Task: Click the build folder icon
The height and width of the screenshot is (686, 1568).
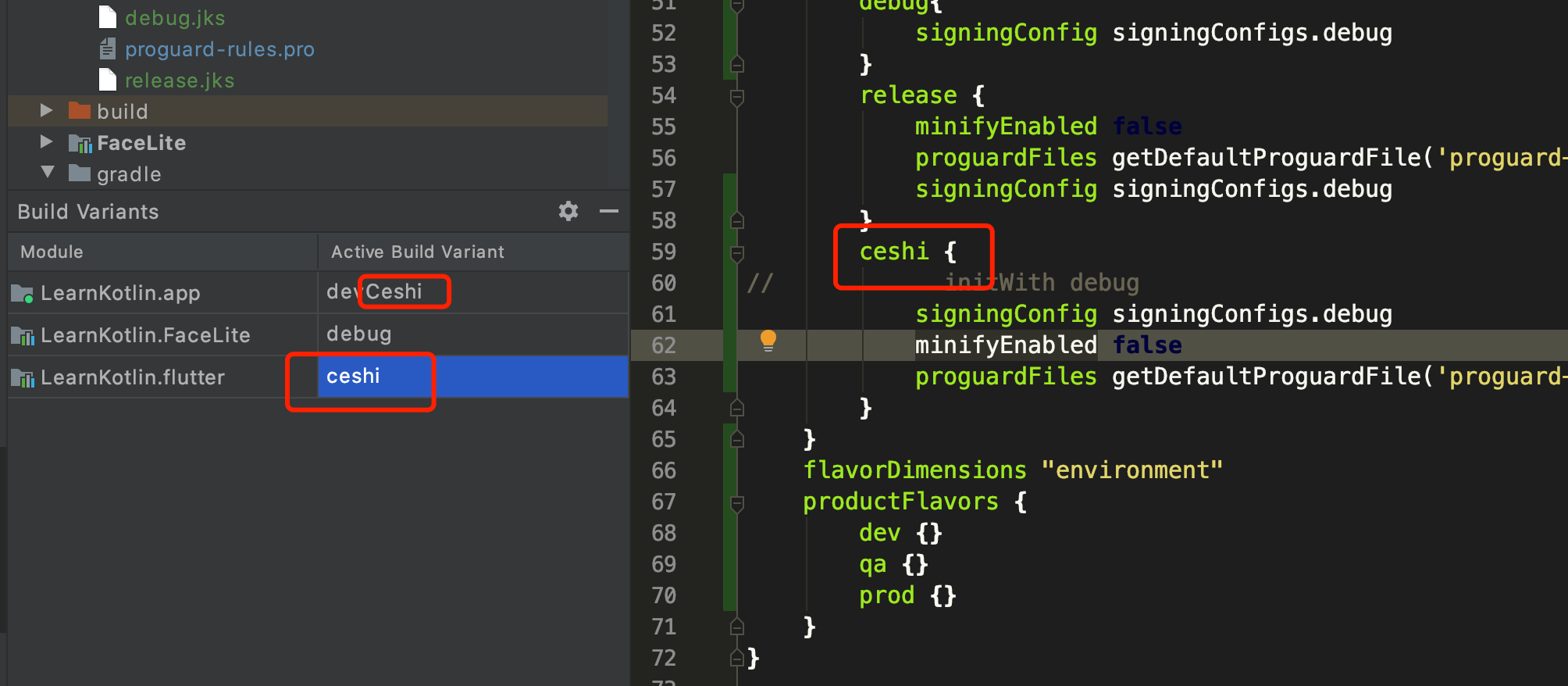Action: tap(80, 110)
